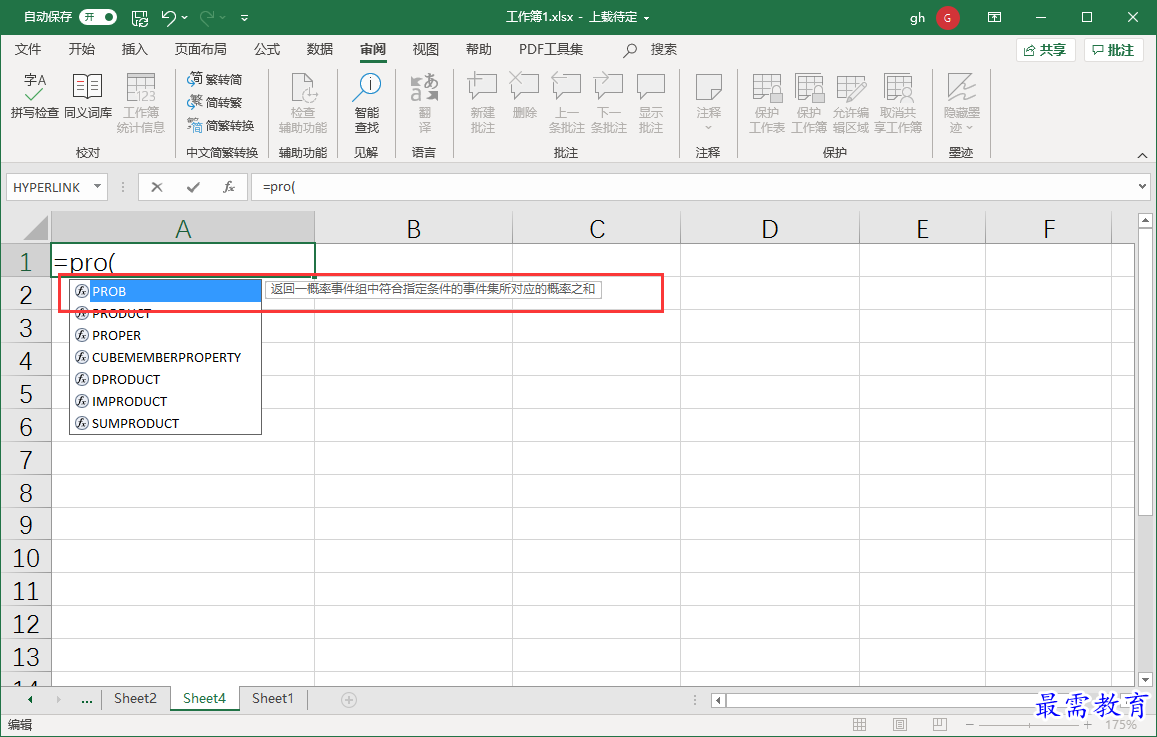
Task: Open the File menu tab
Action: click(28, 49)
